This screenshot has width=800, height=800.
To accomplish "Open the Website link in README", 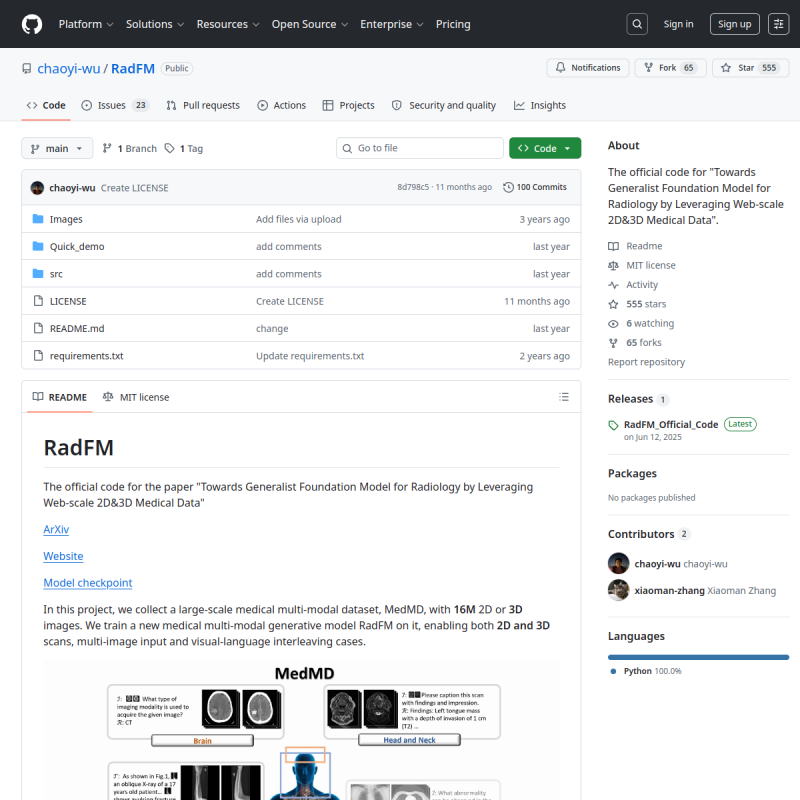I will 63,556.
